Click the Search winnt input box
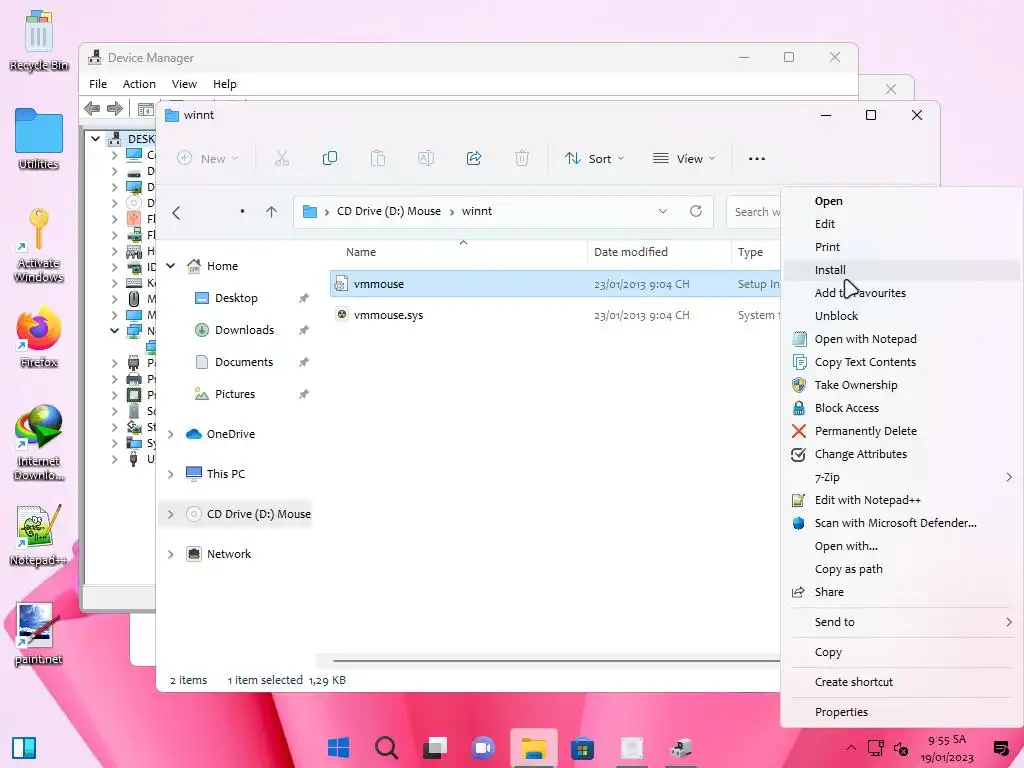The width and height of the screenshot is (1024, 768). tap(754, 212)
